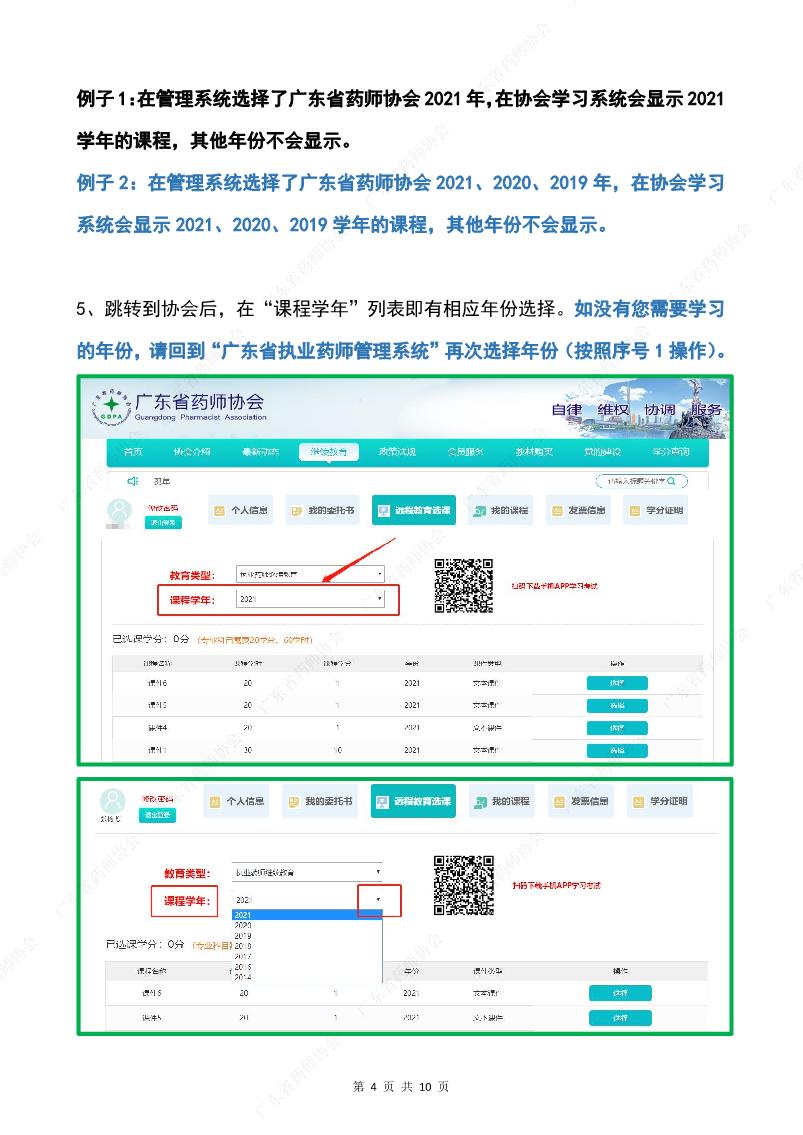Select 远程教育选课 tab in the GDPA-header screenshot
The image size is (803, 1135).
tap(413, 510)
